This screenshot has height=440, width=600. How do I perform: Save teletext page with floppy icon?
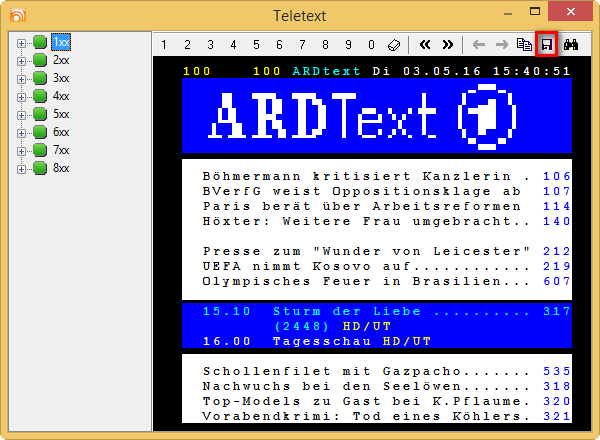(x=547, y=45)
